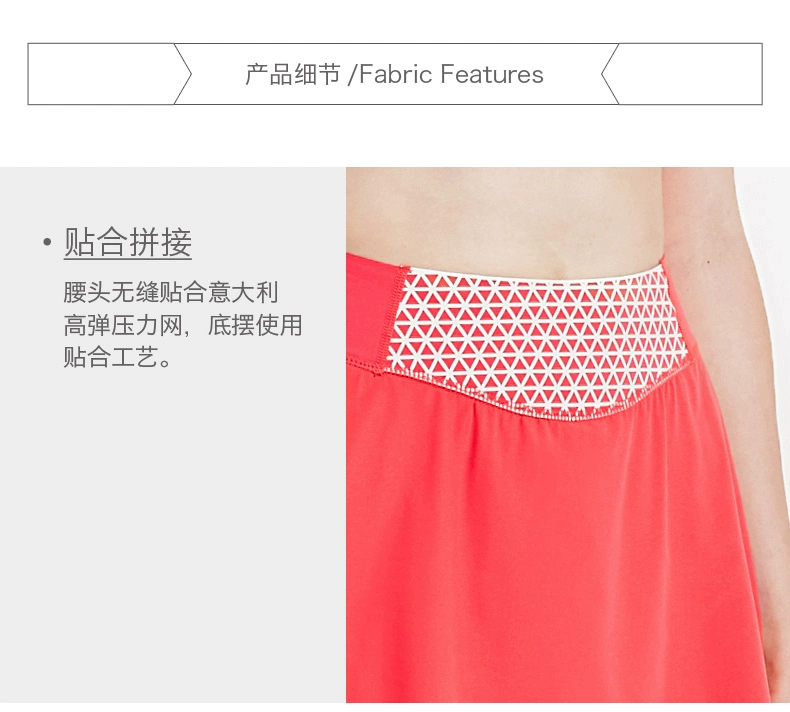This screenshot has height=712, width=790.
Task: Open the underlined 贴合拼接 heading
Action: (x=128, y=243)
